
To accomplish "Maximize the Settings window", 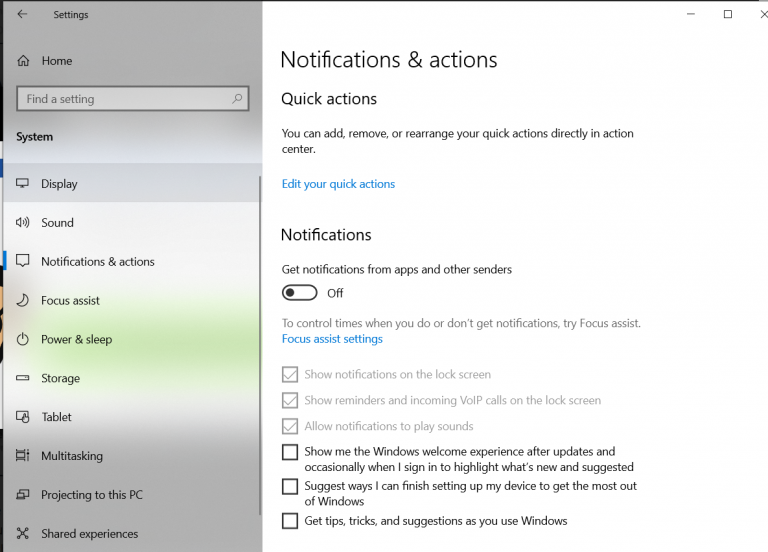I will pyautogui.click(x=728, y=14).
